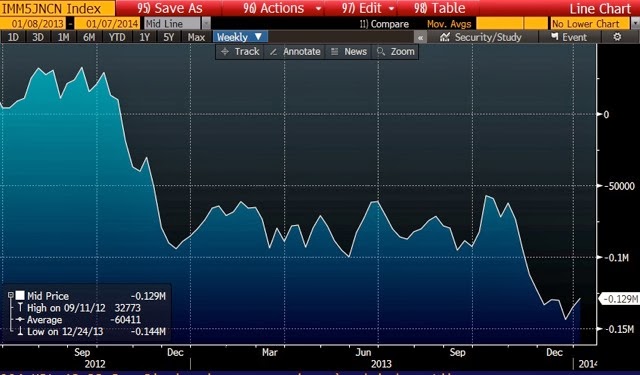
Task: Collapse panel with double-chevron icon
Action: click(x=420, y=38)
